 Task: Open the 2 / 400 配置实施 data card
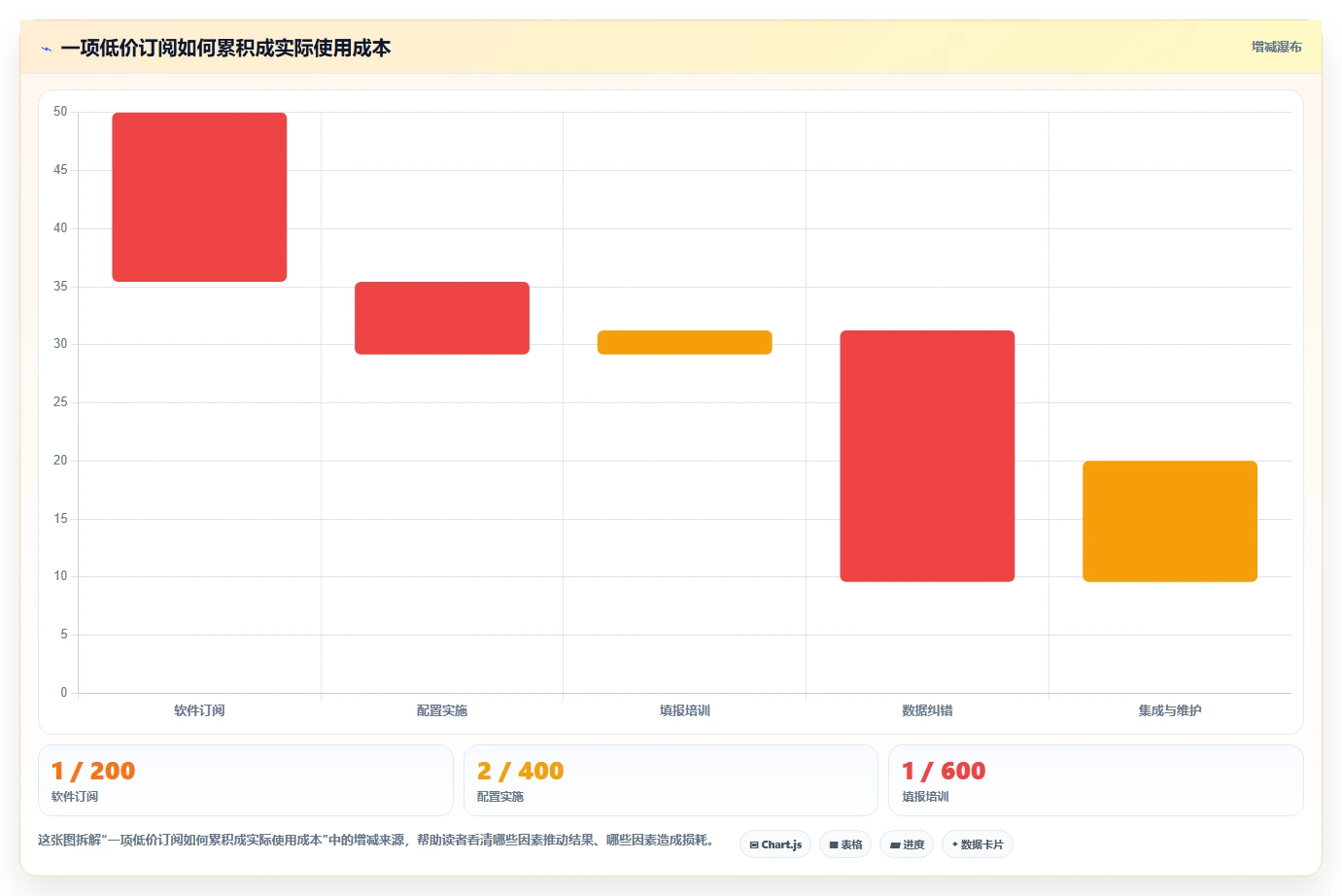pyautogui.click(x=671, y=780)
